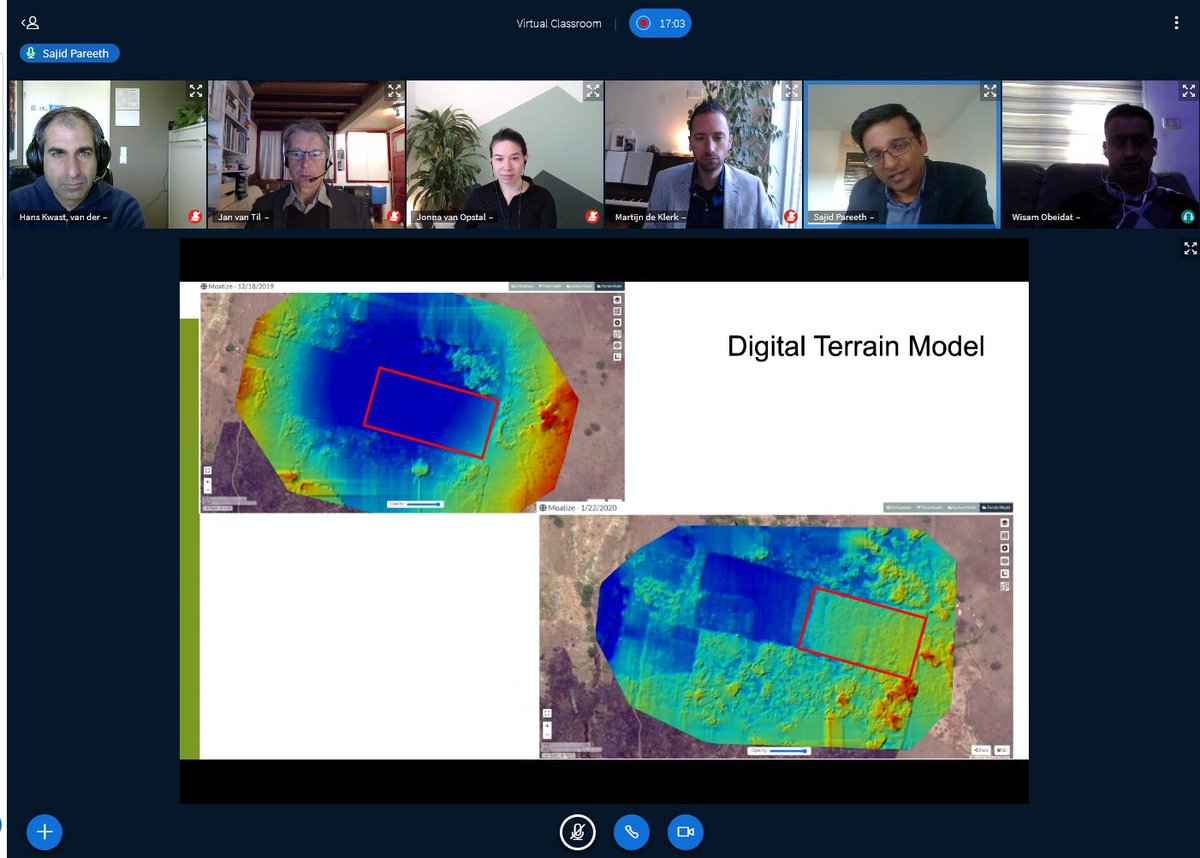Click the name label 'Hans Kwast, van der'
Image resolution: width=1200 pixels, height=858 pixels.
click(x=63, y=217)
